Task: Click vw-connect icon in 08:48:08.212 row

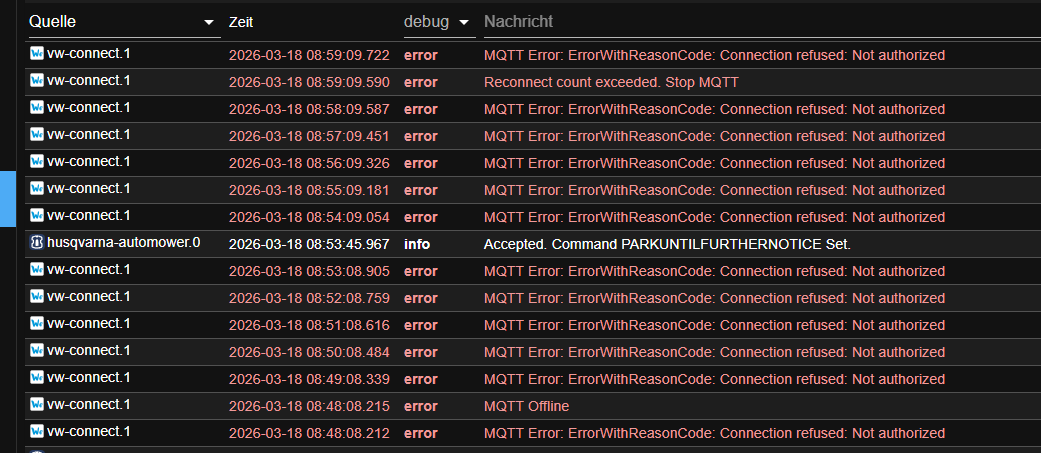Action: tap(37, 431)
